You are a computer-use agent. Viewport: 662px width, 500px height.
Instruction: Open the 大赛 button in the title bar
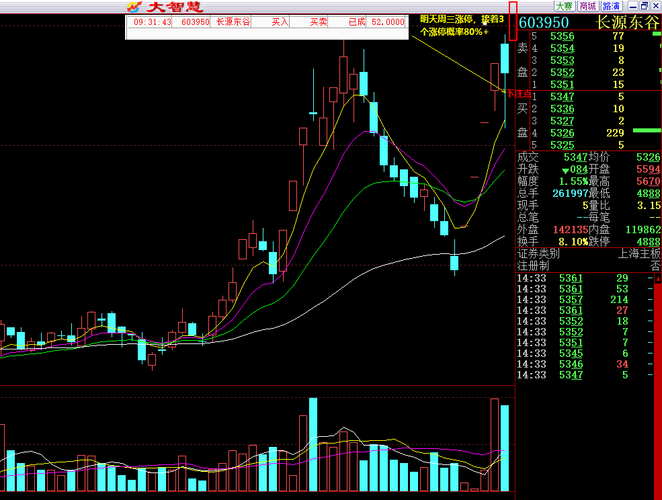click(564, 6)
